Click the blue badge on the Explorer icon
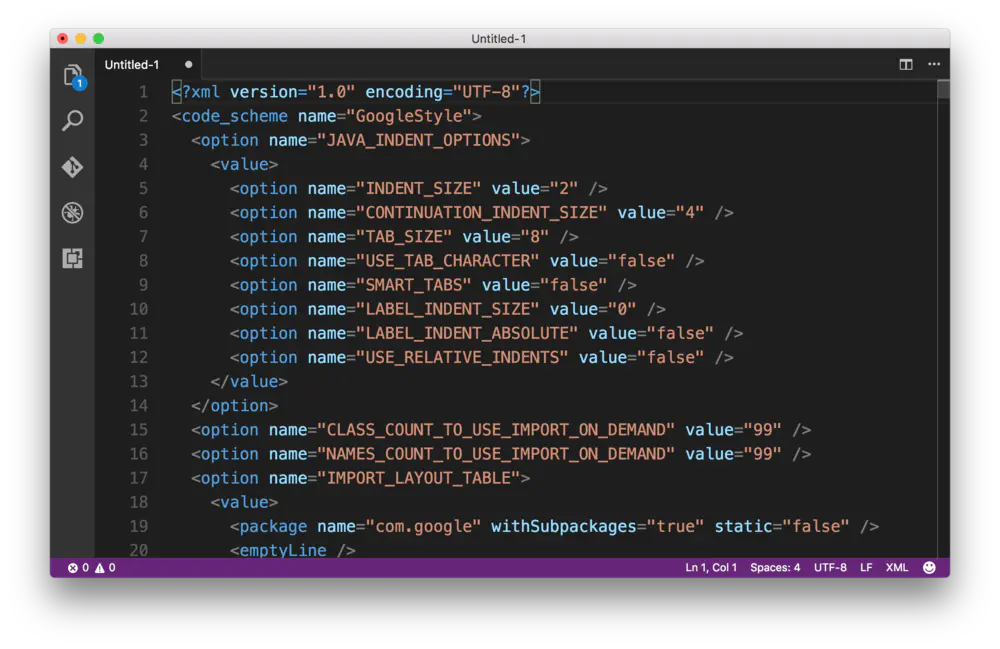 point(80,84)
